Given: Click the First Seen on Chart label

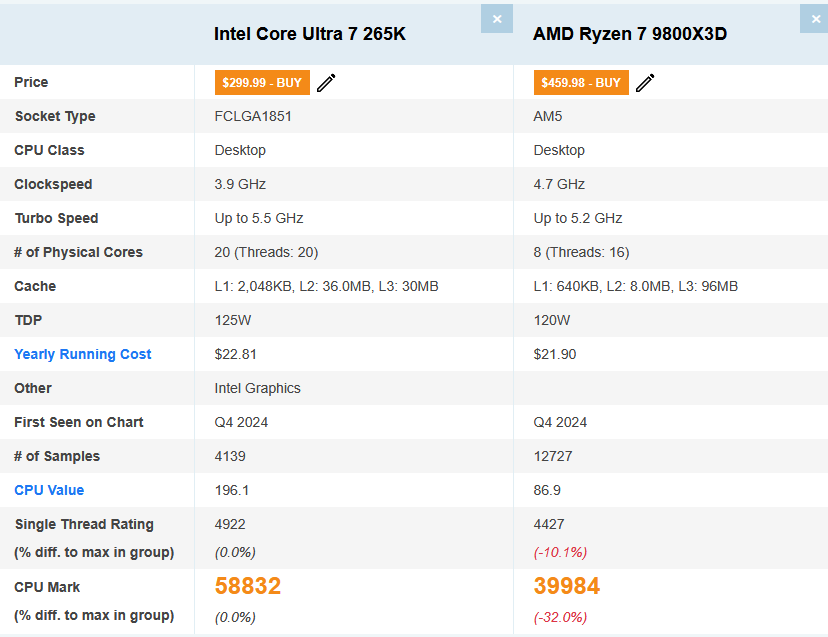Looking at the screenshot, I should pyautogui.click(x=79, y=422).
